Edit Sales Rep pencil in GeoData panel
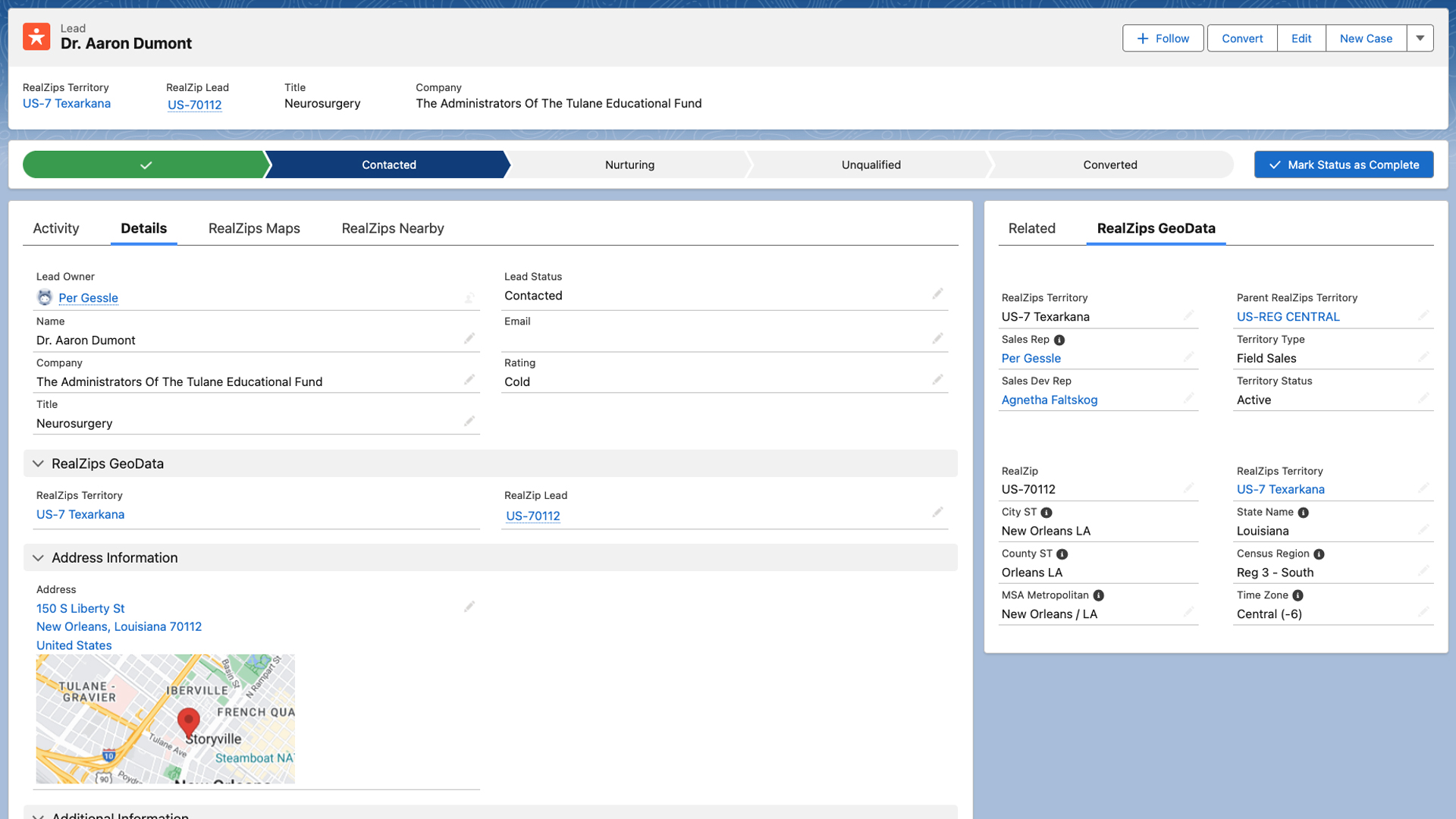 pos(1188,356)
